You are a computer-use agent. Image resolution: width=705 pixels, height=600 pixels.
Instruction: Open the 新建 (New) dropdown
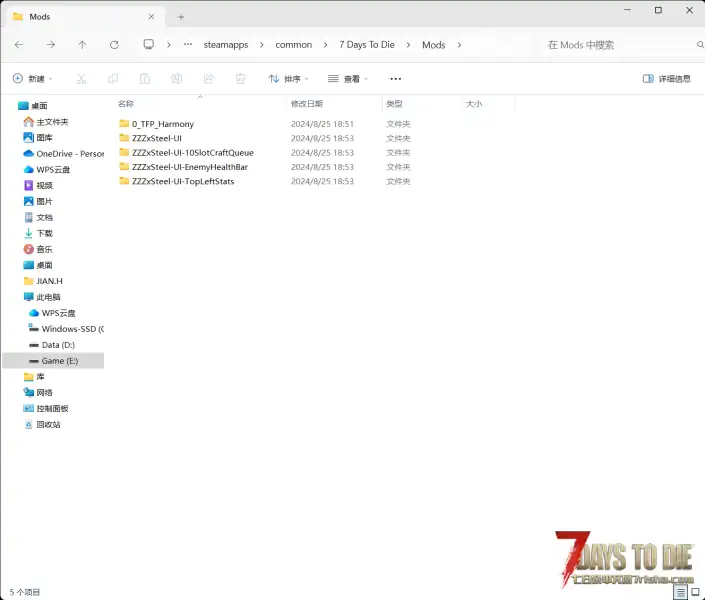pyautogui.click(x=32, y=79)
